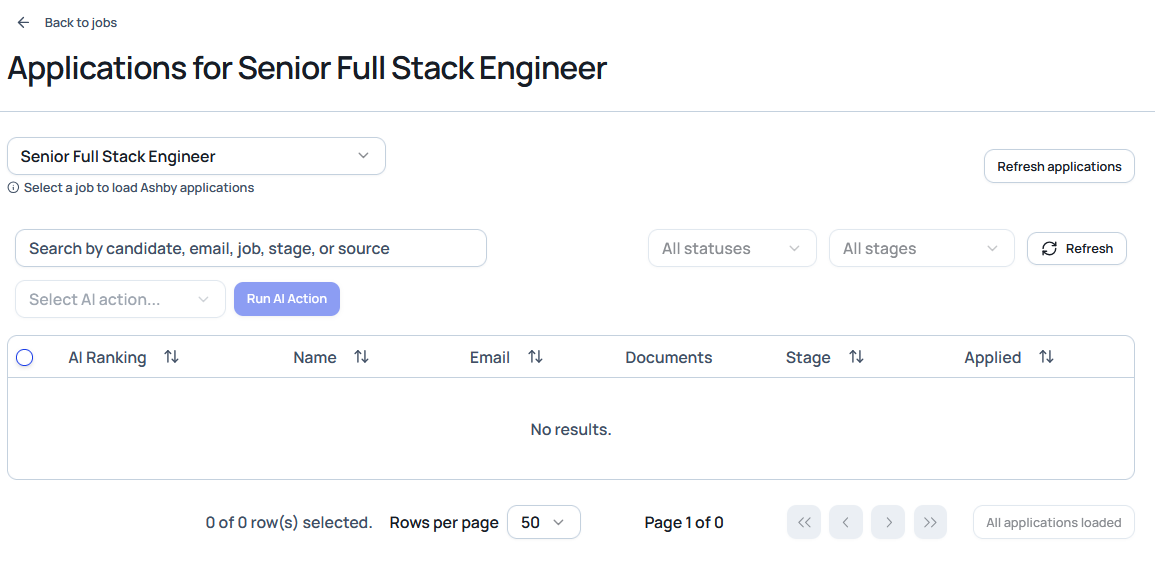Click the back arrow icon

coord(23,22)
